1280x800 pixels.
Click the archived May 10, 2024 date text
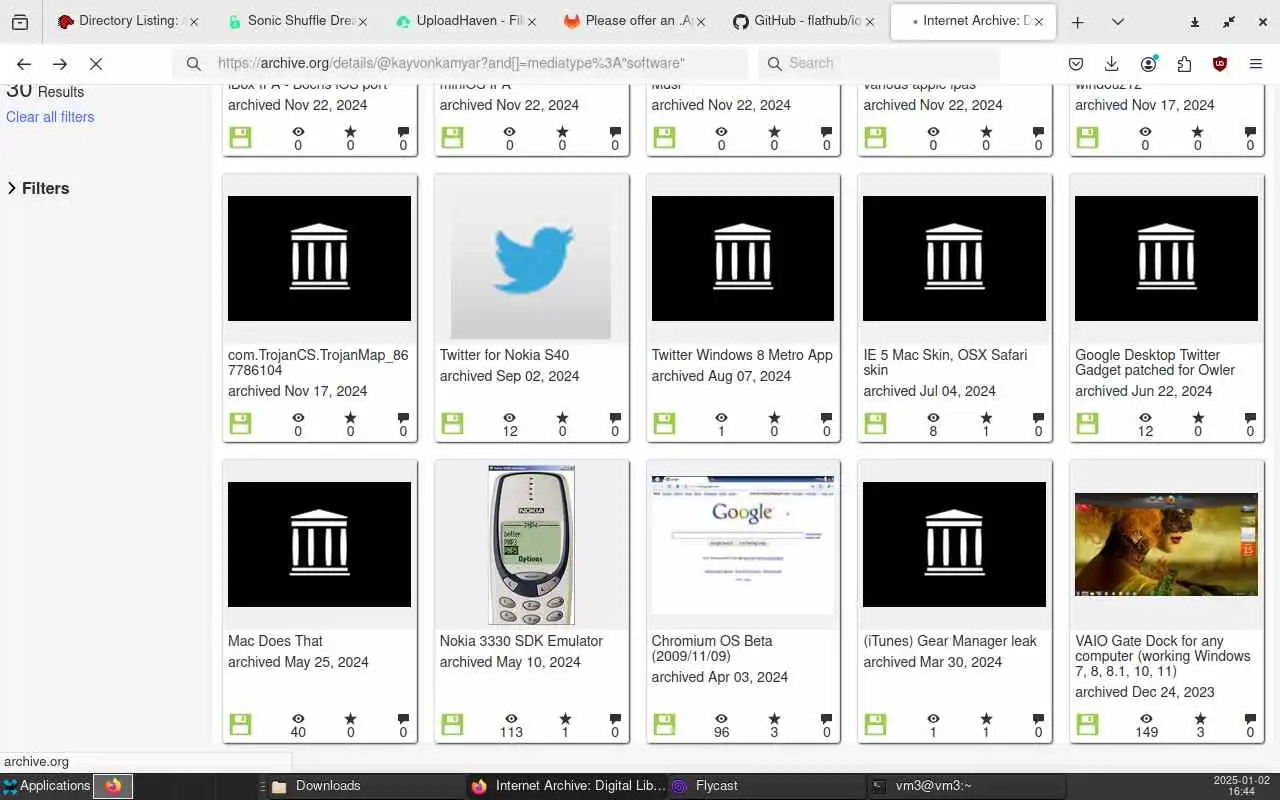510,662
